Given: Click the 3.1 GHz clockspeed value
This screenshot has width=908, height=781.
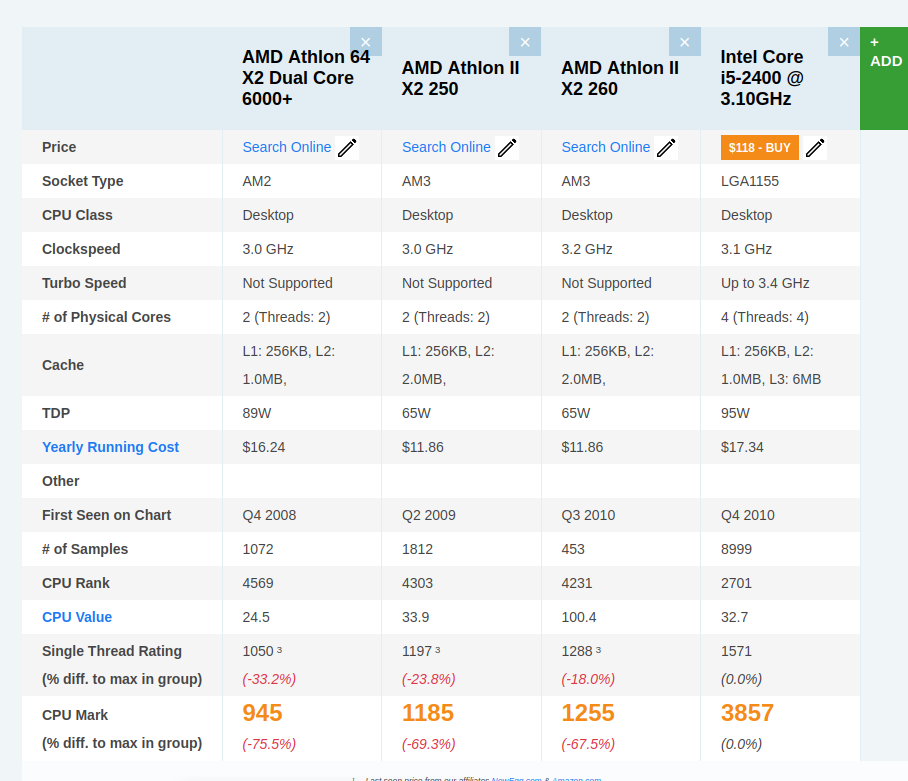Looking at the screenshot, I should 746,249.
